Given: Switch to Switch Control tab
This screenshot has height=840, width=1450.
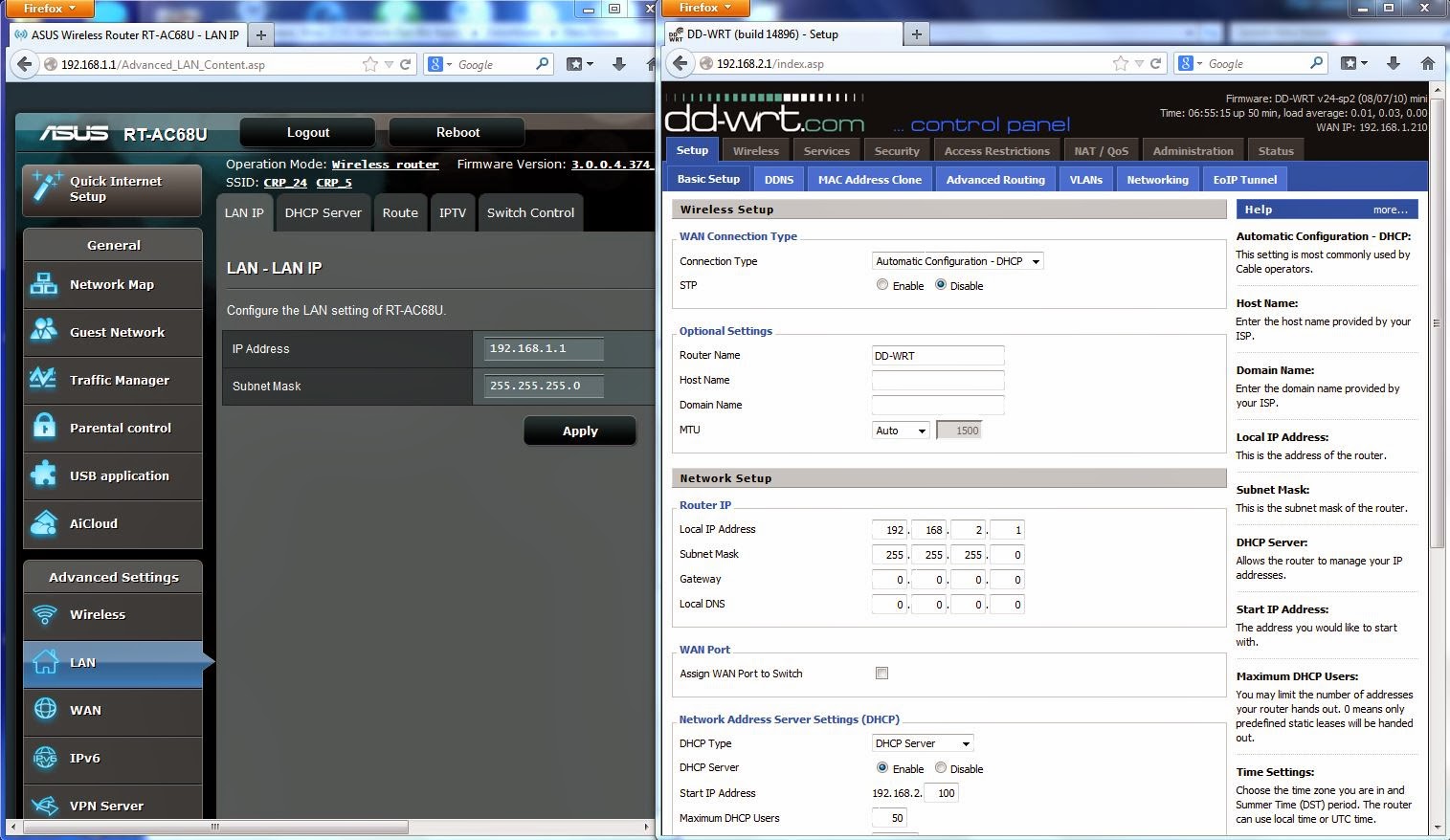Looking at the screenshot, I should pyautogui.click(x=530, y=212).
